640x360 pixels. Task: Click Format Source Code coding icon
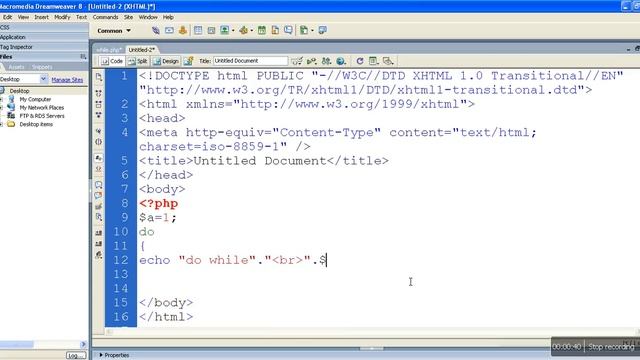(99, 255)
